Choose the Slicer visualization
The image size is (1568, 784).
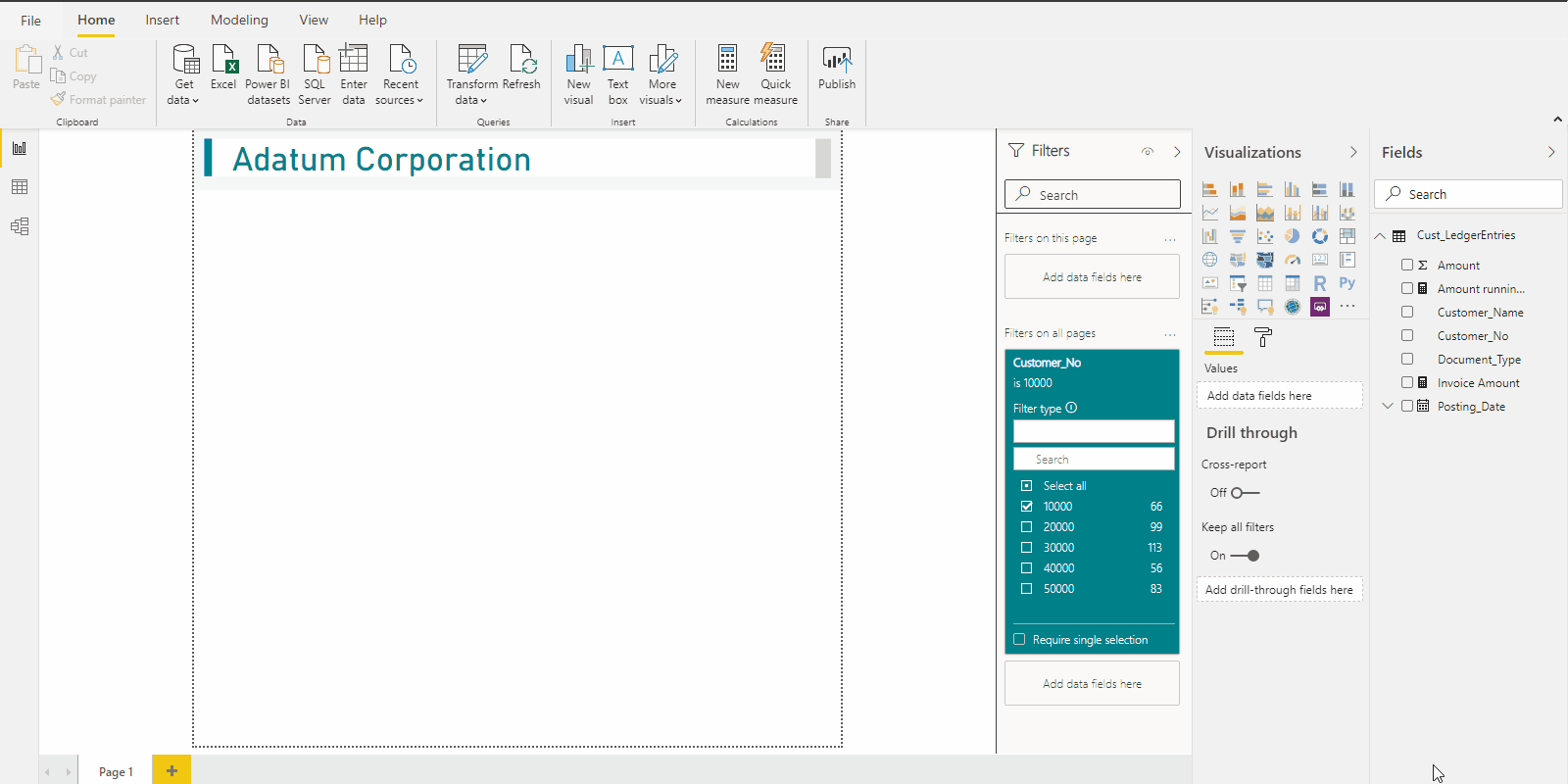(1238, 283)
